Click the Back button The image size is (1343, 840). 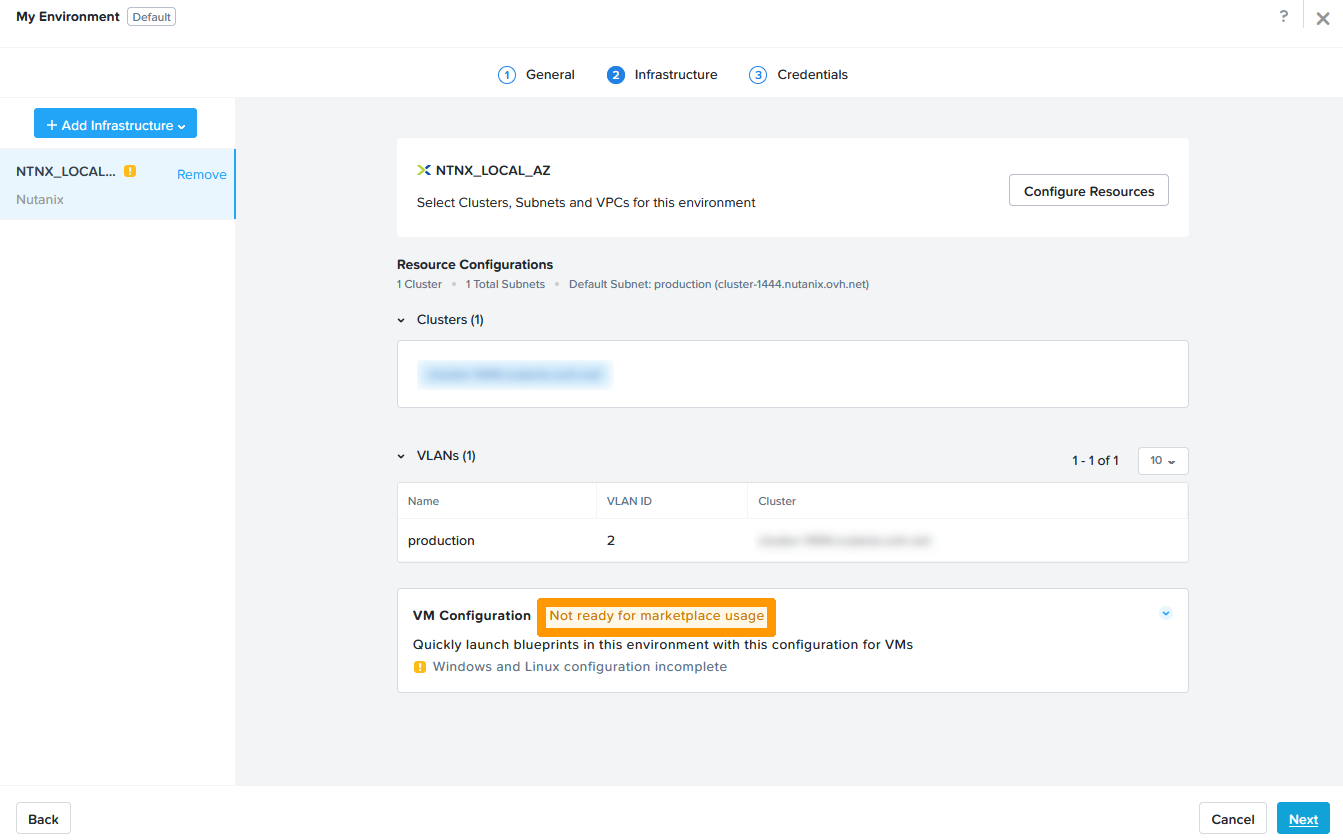[43, 818]
